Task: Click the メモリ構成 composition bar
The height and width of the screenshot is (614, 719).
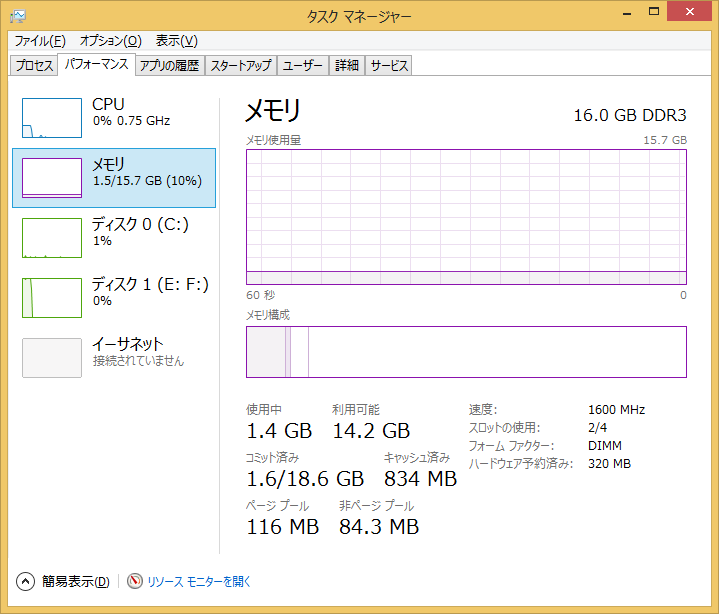Action: [x=466, y=352]
